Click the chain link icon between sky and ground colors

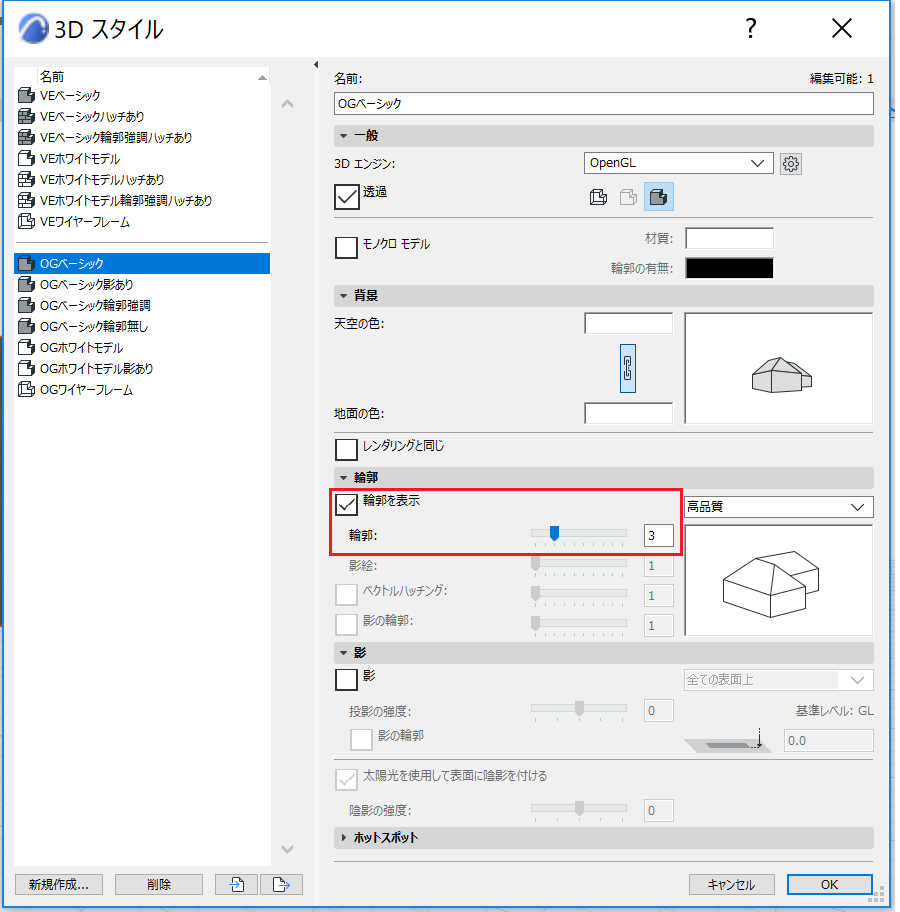point(628,368)
